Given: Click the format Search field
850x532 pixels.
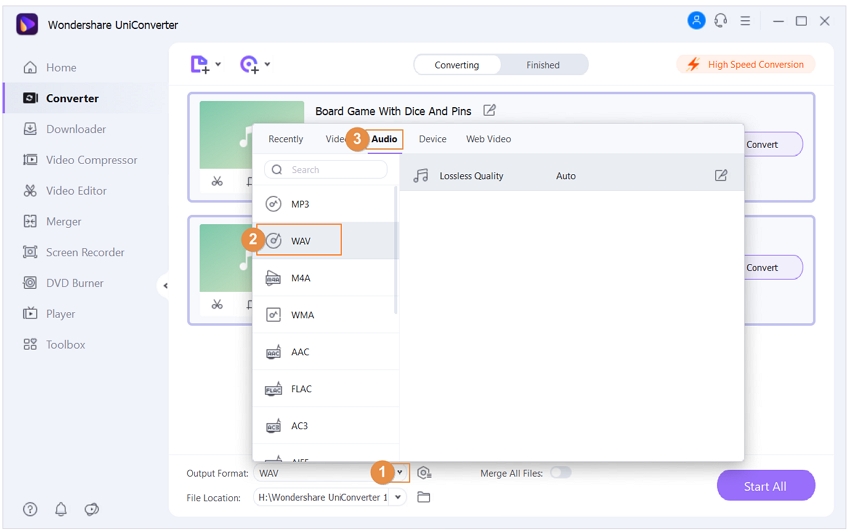Looking at the screenshot, I should click(326, 169).
